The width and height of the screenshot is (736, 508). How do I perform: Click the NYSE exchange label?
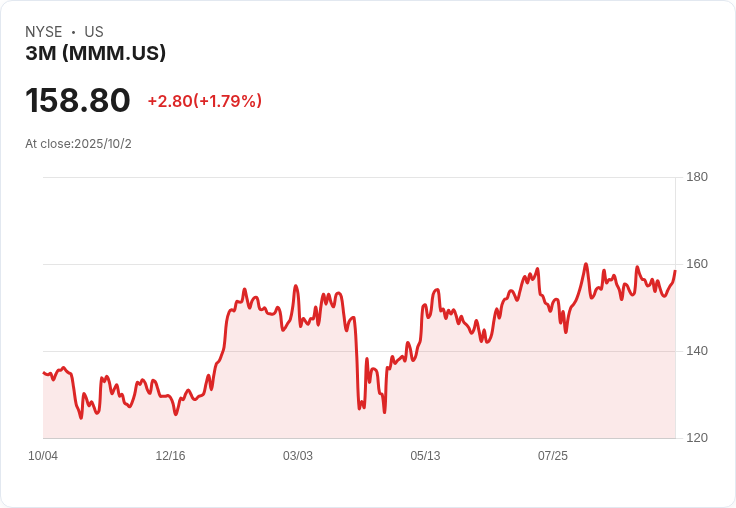click(x=43, y=32)
